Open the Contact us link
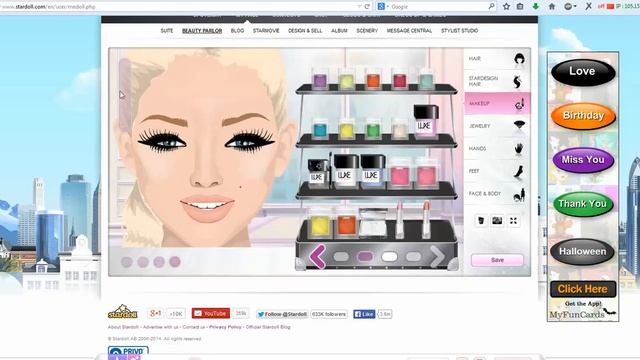The width and height of the screenshot is (640, 360). point(194,327)
